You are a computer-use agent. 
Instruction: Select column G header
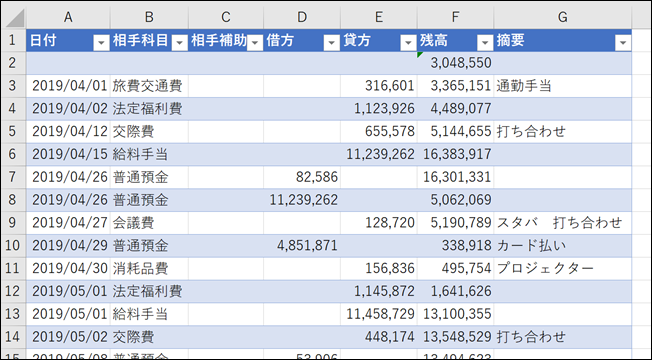pyautogui.click(x=563, y=17)
